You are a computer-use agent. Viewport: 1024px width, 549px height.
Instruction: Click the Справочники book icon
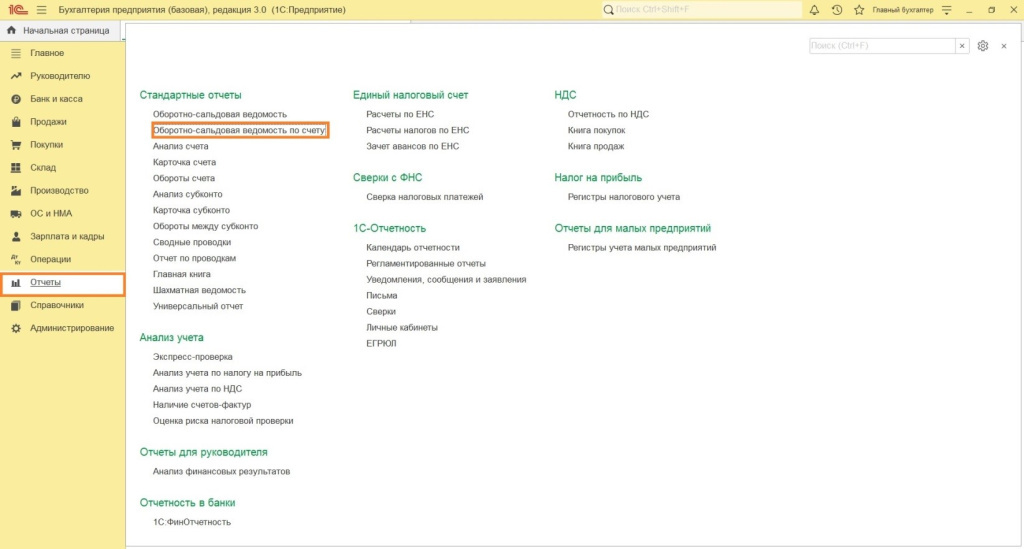16,305
